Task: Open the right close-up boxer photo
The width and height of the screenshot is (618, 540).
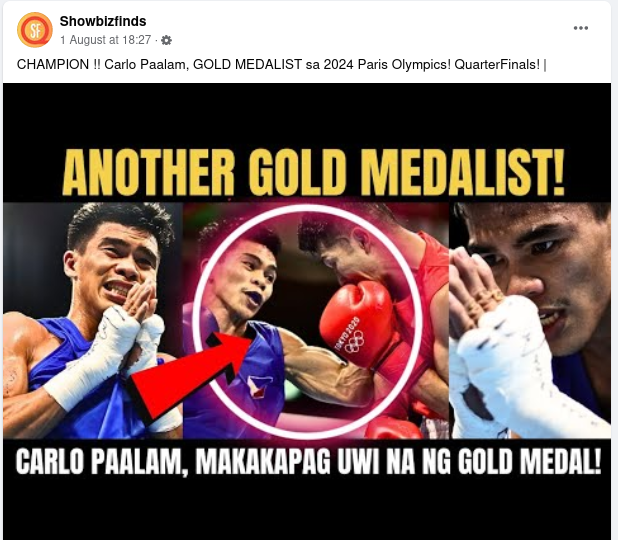Action: [x=530, y=320]
